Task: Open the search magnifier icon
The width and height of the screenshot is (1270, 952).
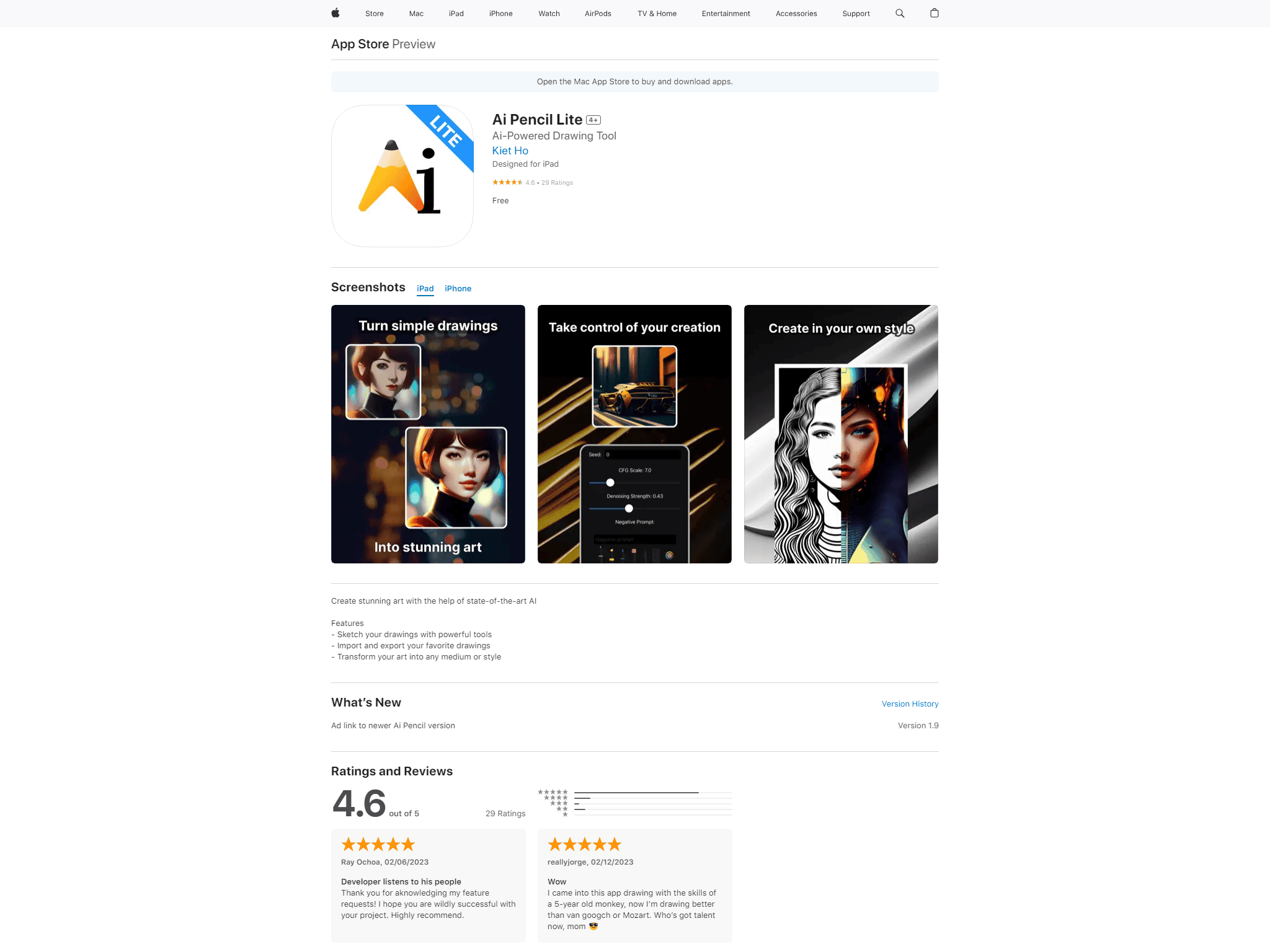Action: coord(900,13)
